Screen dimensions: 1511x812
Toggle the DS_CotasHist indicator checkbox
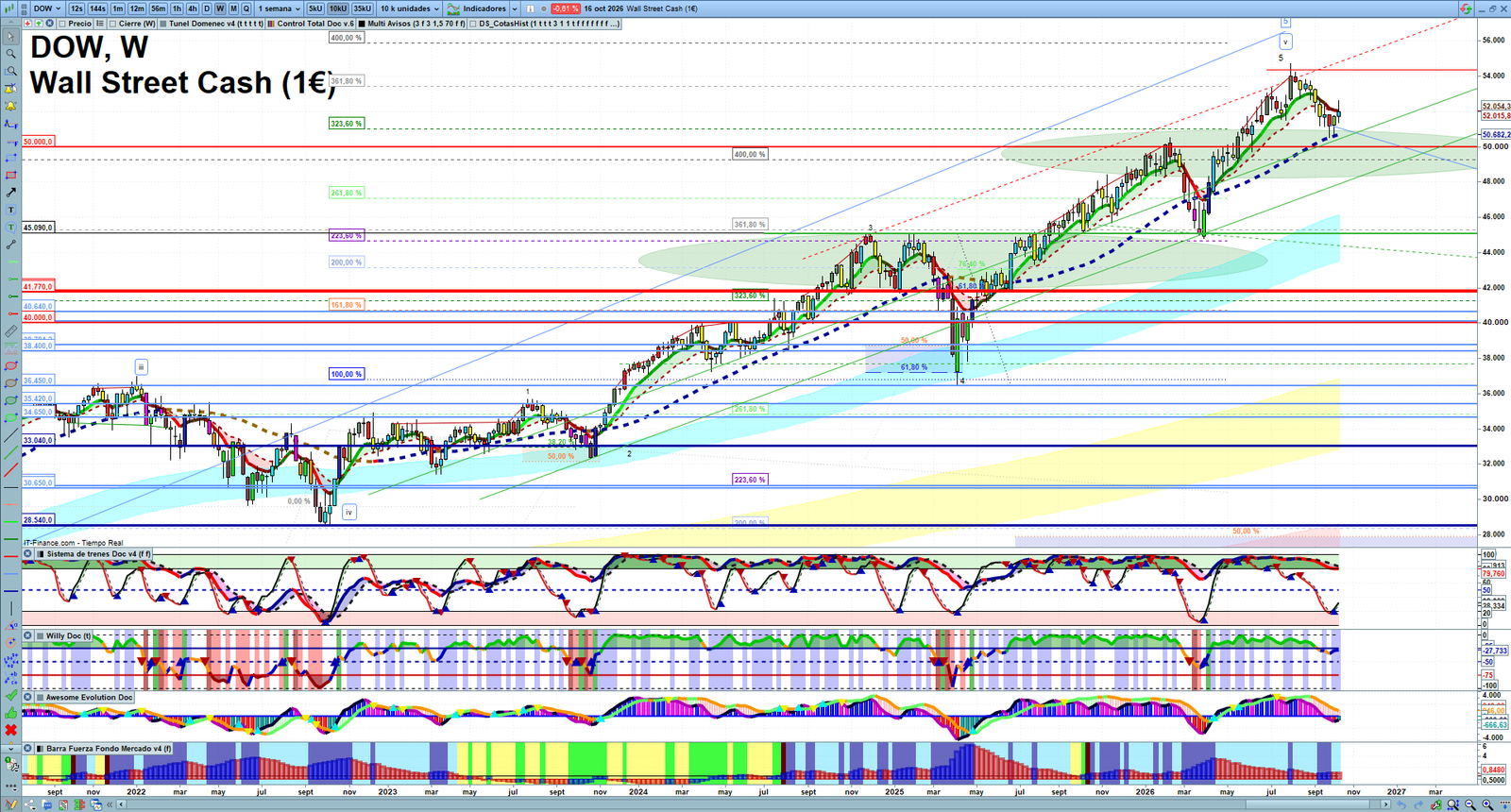[x=474, y=24]
